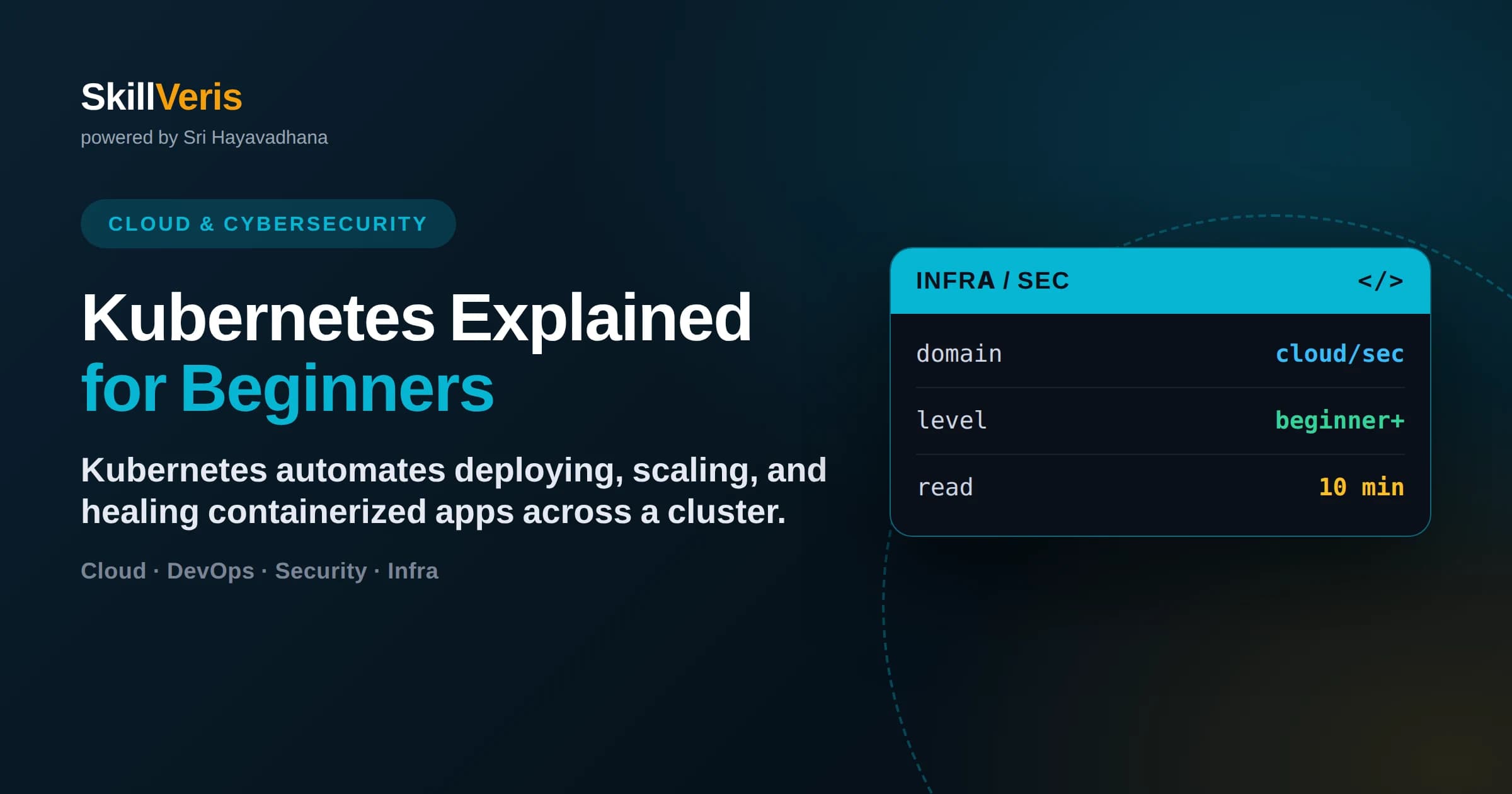Click the SkillVeris logo
Image resolution: width=1512 pixels, height=794 pixels.
161,97
